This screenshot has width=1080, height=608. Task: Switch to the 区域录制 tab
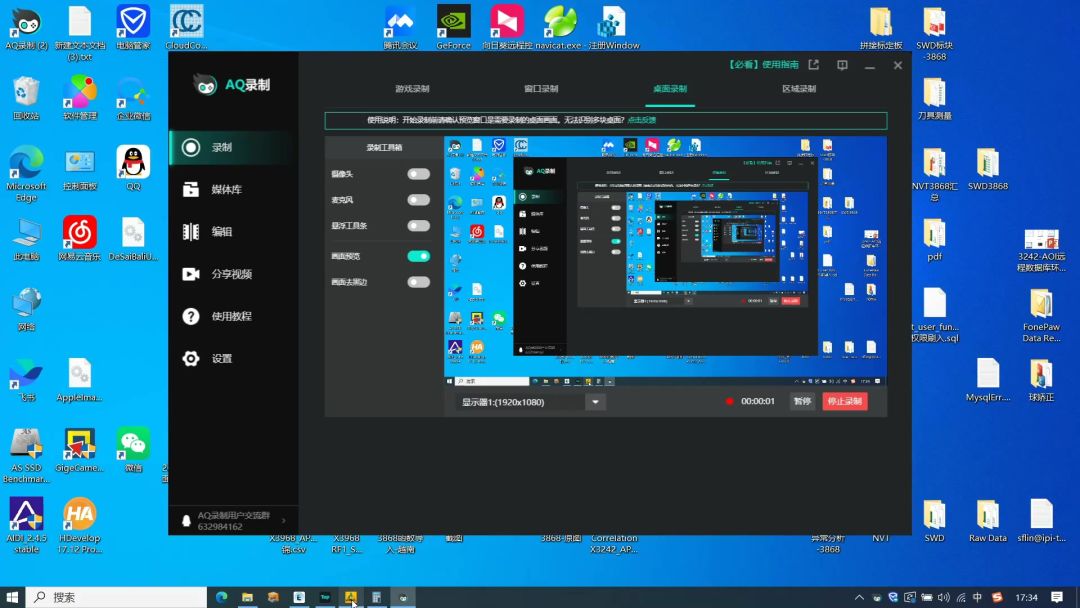pos(799,89)
